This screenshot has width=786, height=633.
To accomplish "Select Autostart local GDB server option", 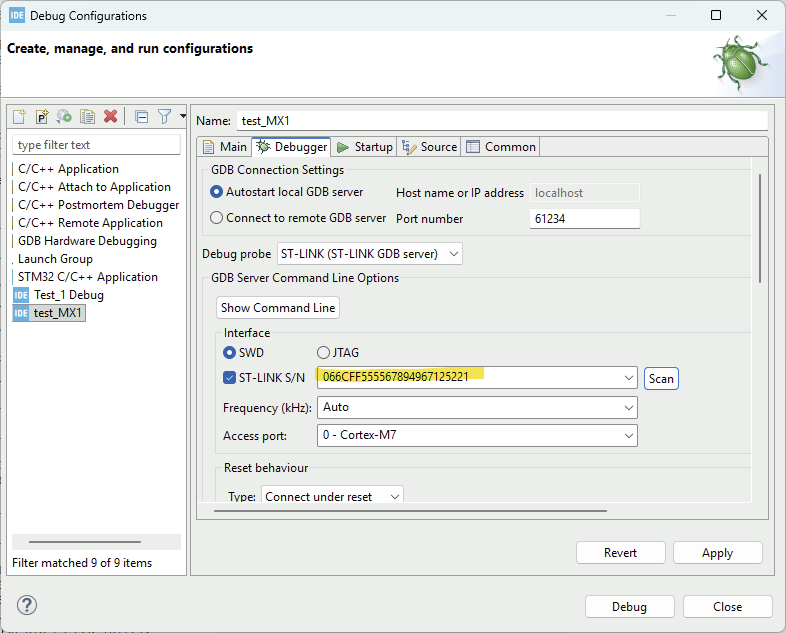I will (217, 192).
